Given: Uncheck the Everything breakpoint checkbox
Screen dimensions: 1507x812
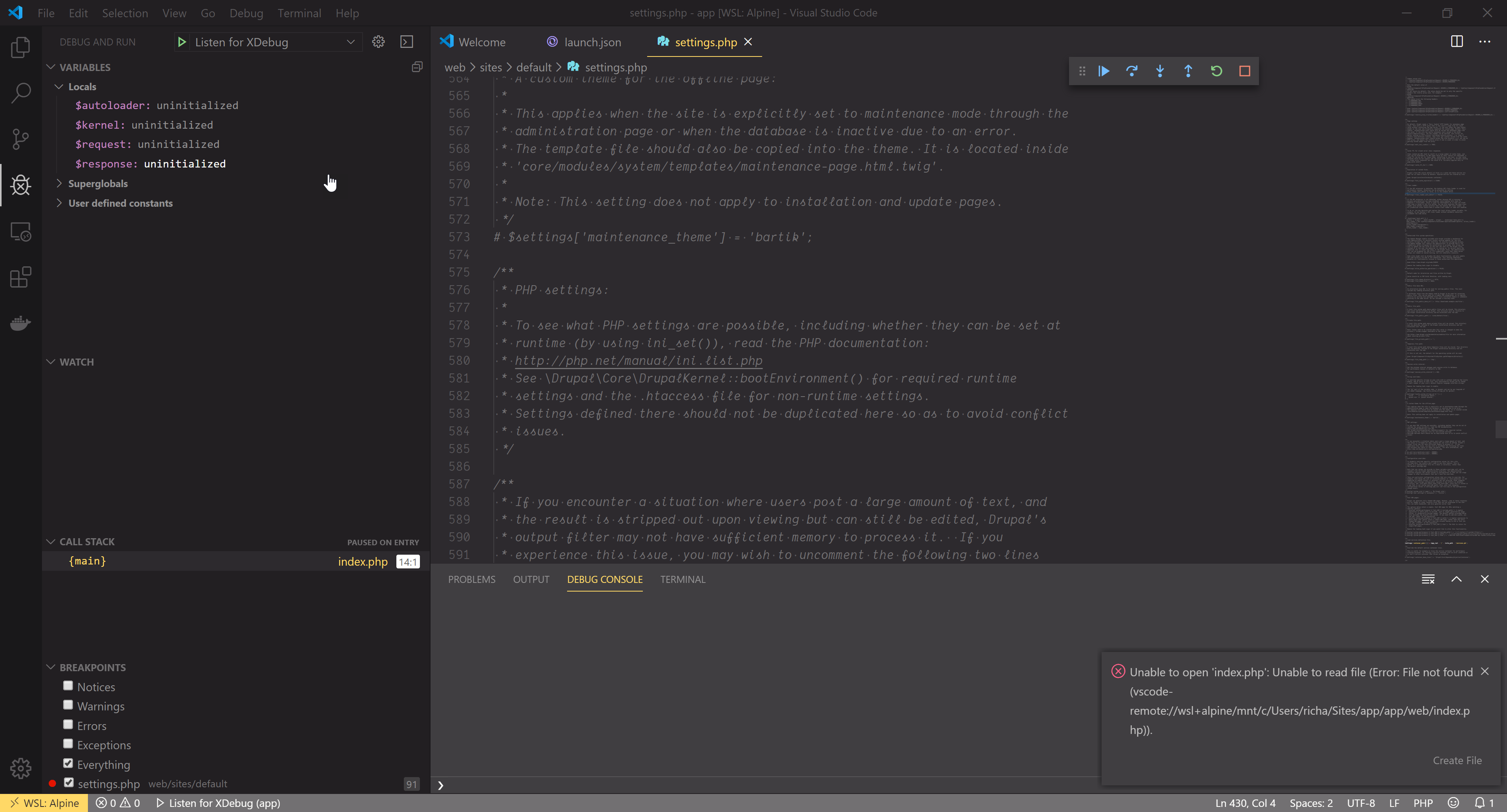Looking at the screenshot, I should pyautogui.click(x=68, y=763).
